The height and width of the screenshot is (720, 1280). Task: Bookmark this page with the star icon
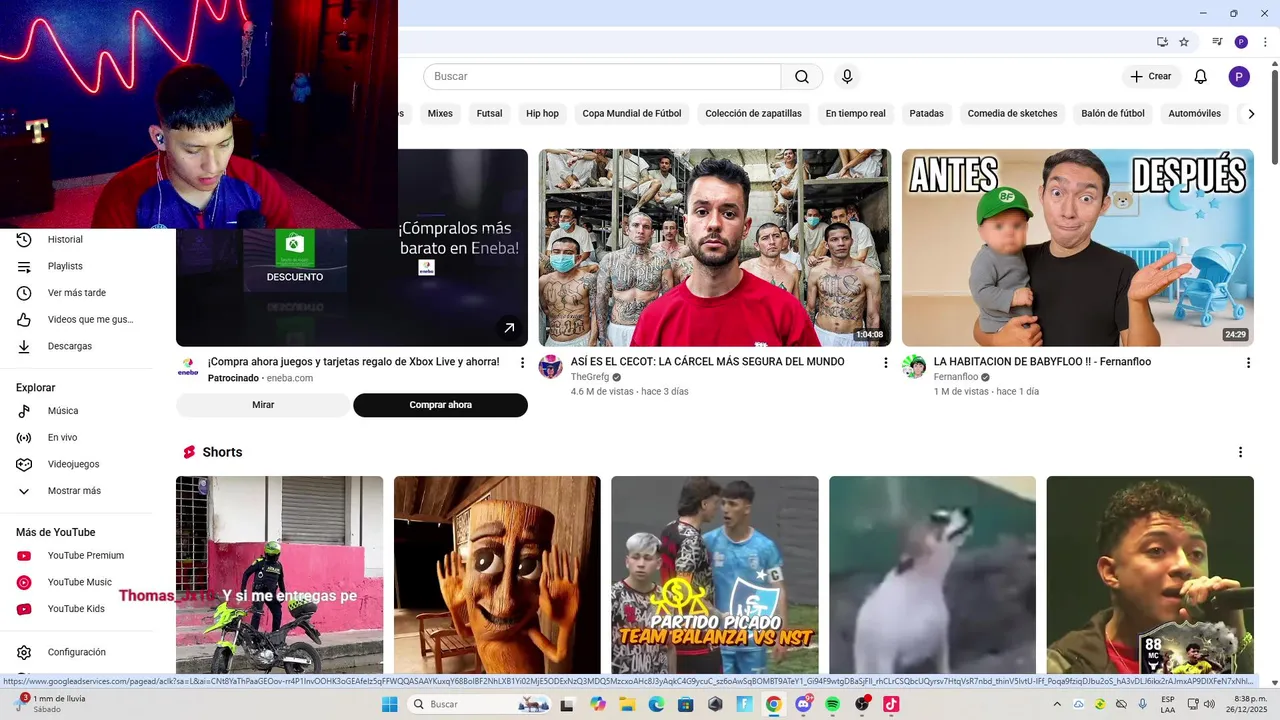pyautogui.click(x=1184, y=42)
